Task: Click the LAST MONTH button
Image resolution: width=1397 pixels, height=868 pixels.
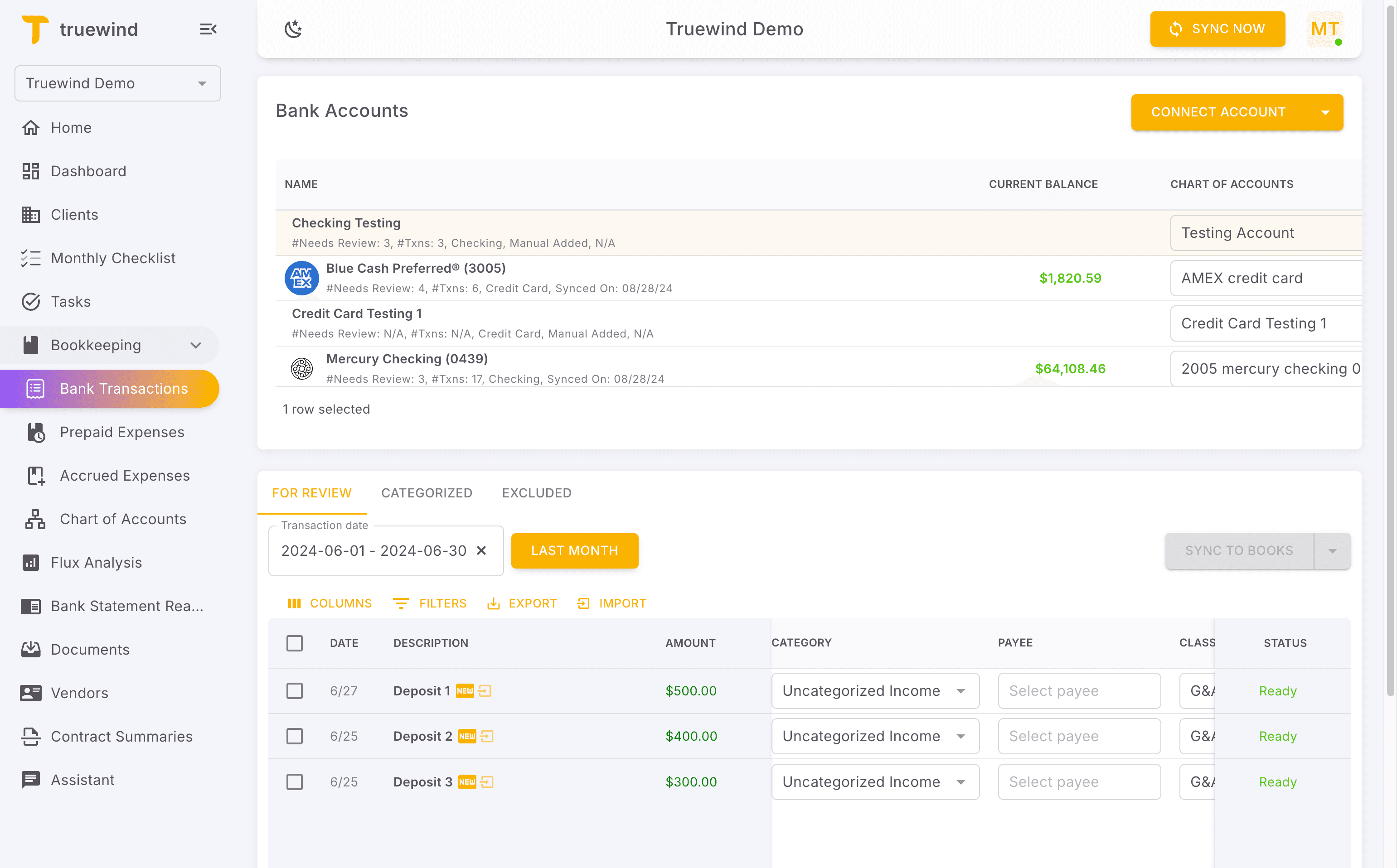Action: 574,550
